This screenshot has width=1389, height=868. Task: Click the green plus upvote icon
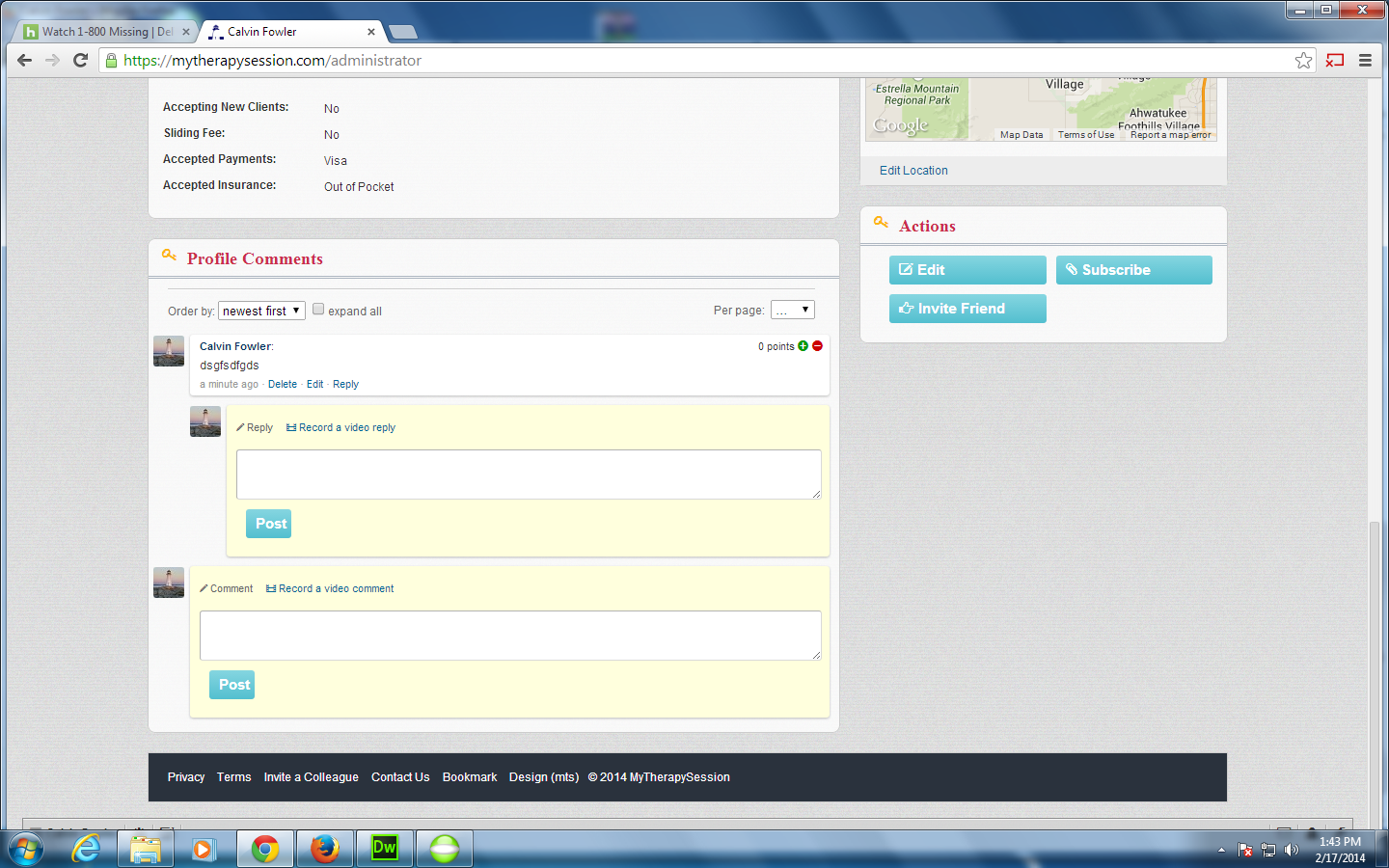(x=803, y=346)
